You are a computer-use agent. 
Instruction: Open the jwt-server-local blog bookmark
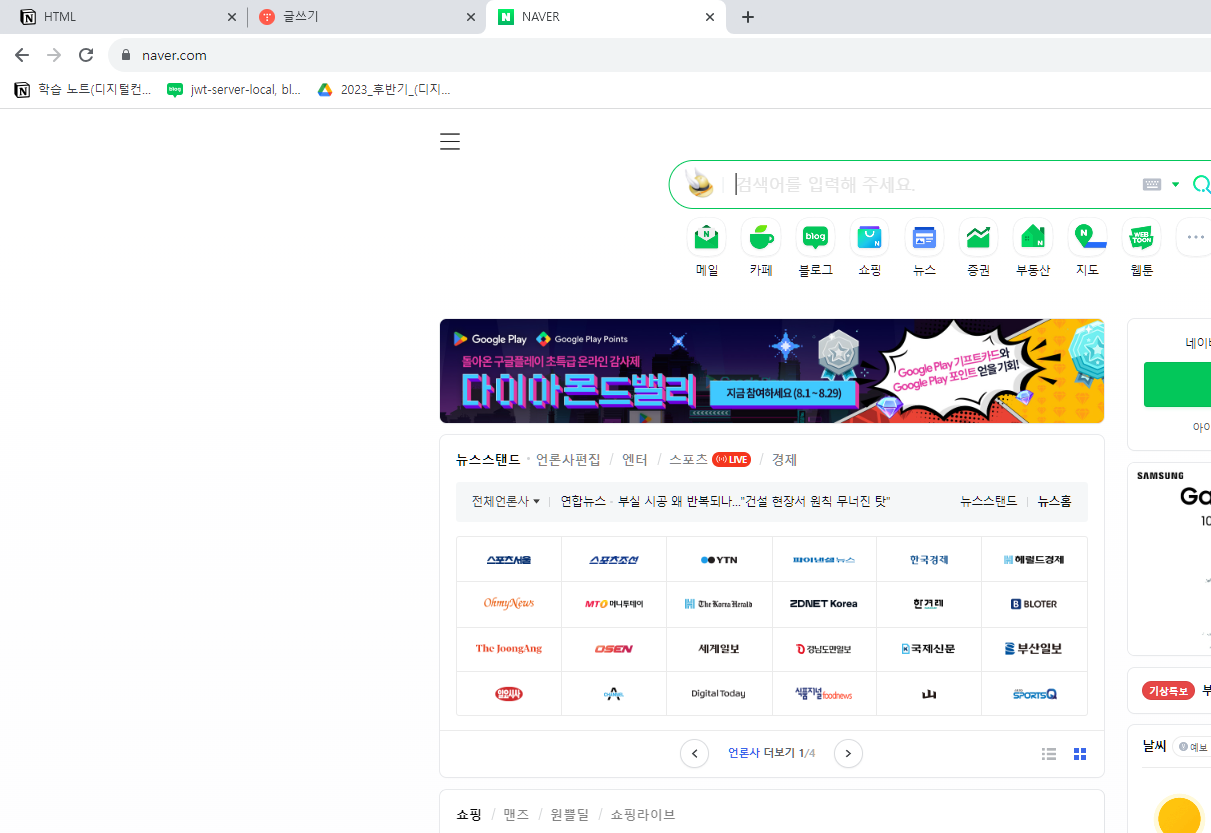(234, 89)
